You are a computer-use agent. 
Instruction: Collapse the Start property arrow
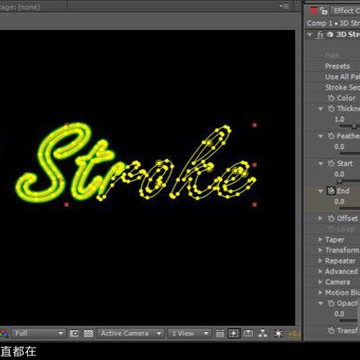321,164
